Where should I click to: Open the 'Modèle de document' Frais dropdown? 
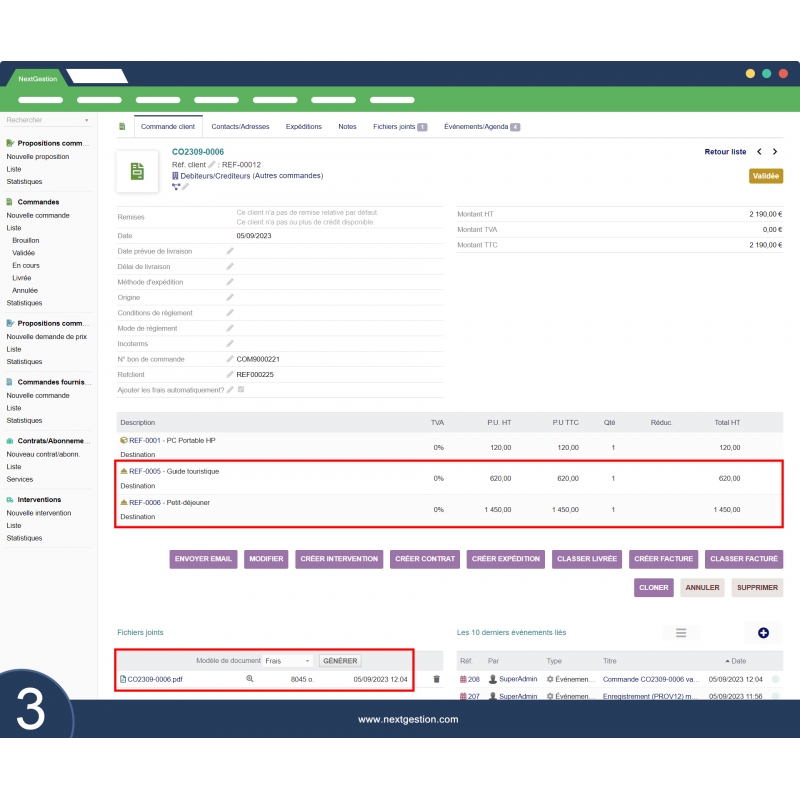click(x=288, y=661)
